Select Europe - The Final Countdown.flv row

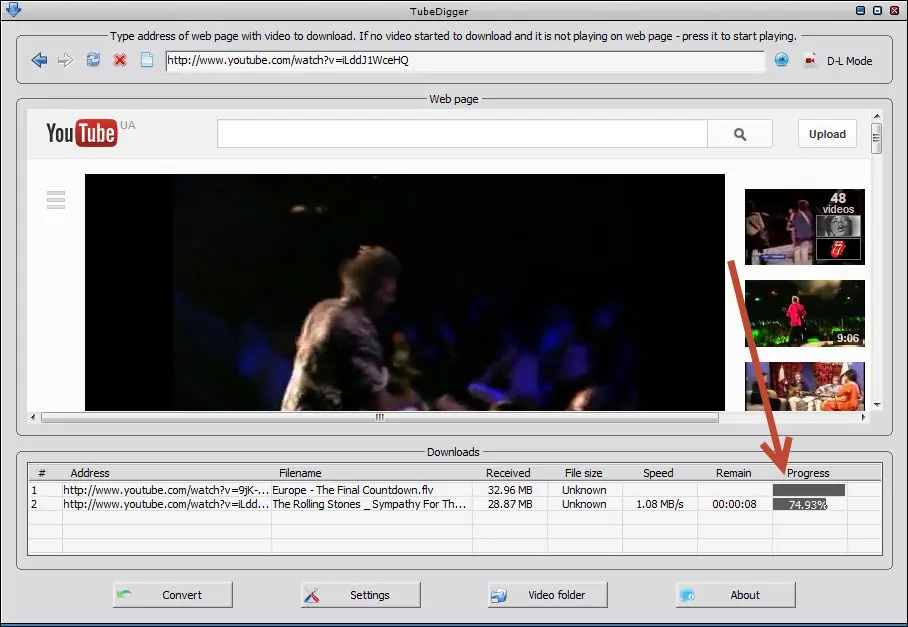pyautogui.click(x=455, y=490)
